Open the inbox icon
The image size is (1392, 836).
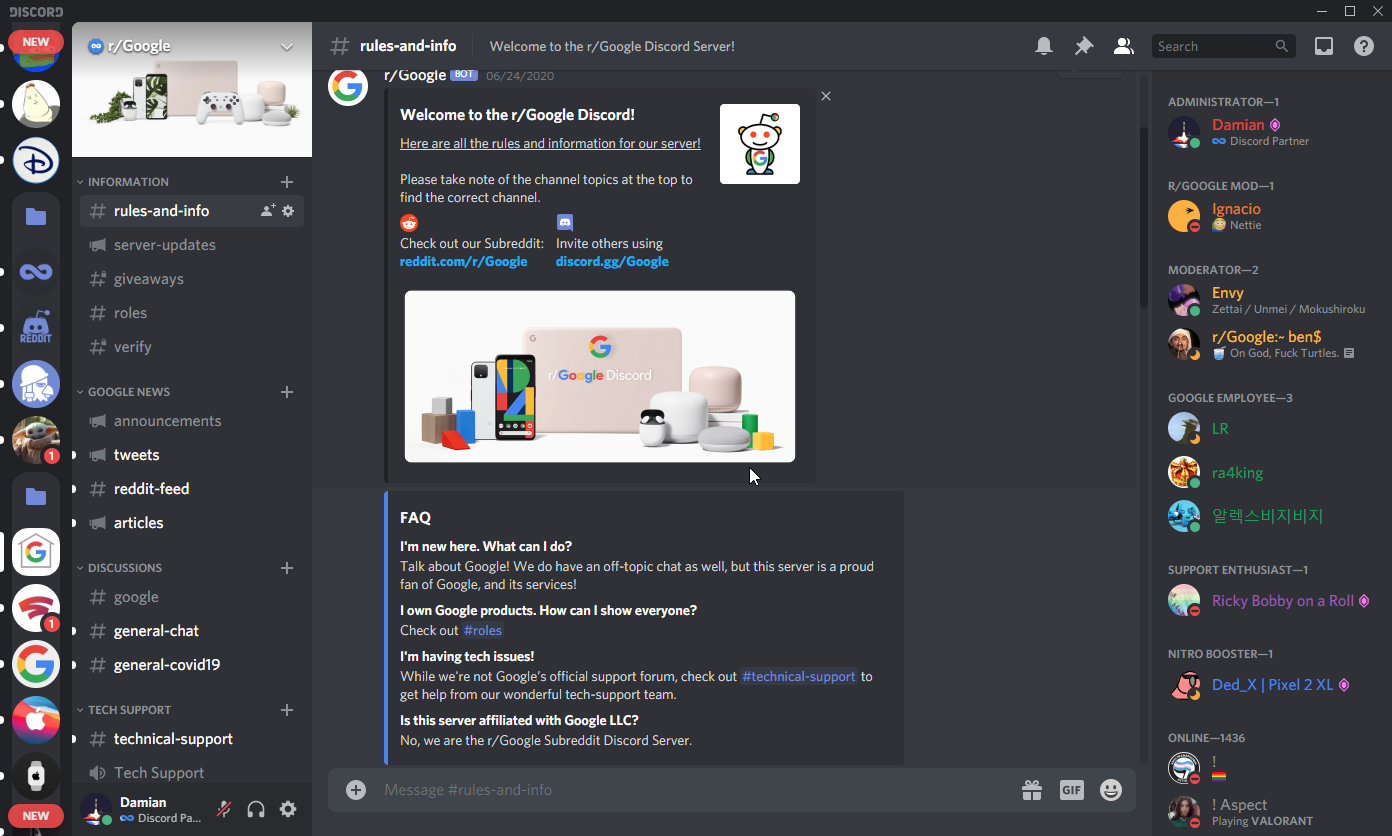pos(1324,46)
